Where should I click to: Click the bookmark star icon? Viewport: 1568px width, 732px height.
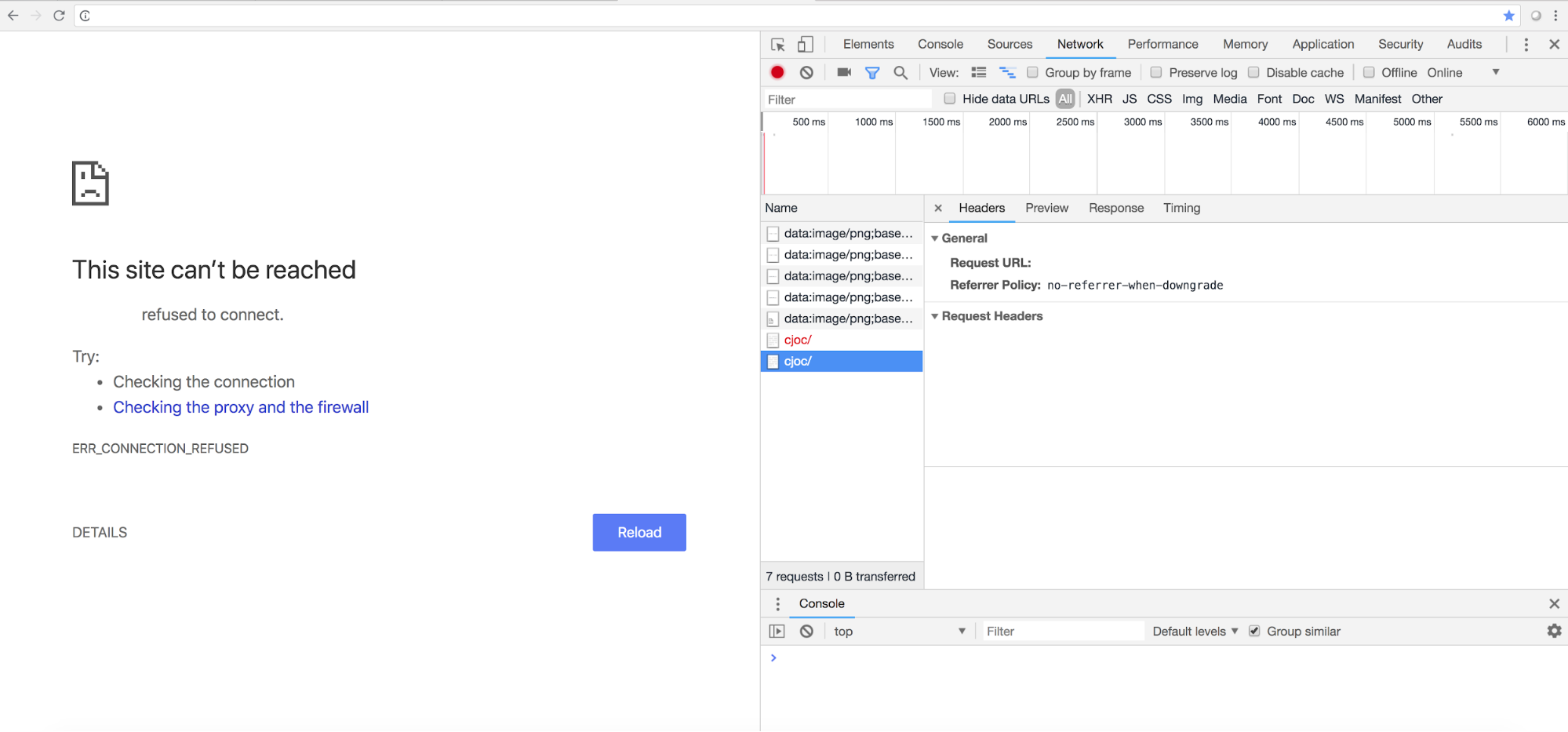(x=1508, y=16)
